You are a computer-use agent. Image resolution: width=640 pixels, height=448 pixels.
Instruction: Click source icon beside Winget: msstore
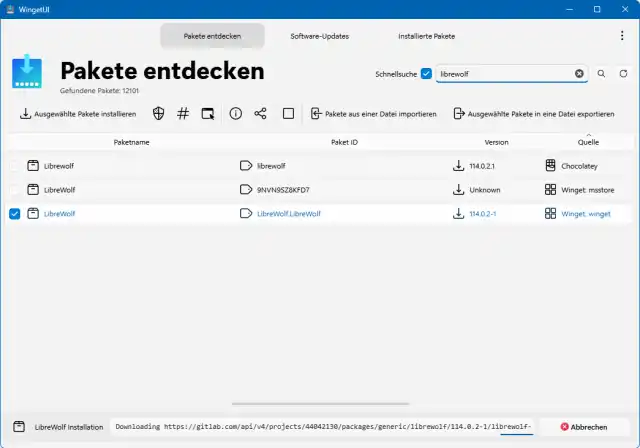click(x=550, y=189)
